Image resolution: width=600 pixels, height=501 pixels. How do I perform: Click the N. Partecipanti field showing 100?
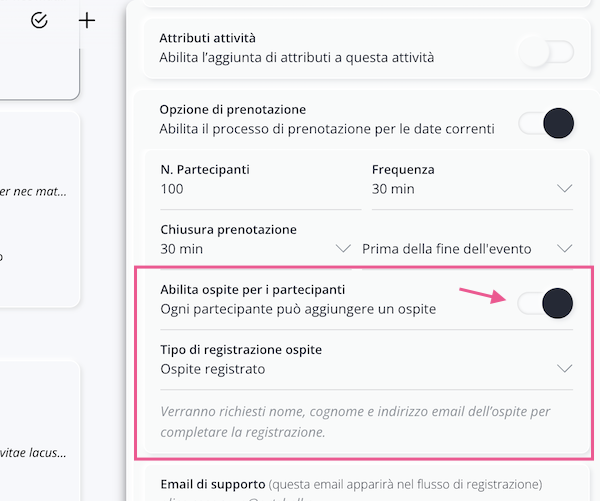[x=259, y=189]
